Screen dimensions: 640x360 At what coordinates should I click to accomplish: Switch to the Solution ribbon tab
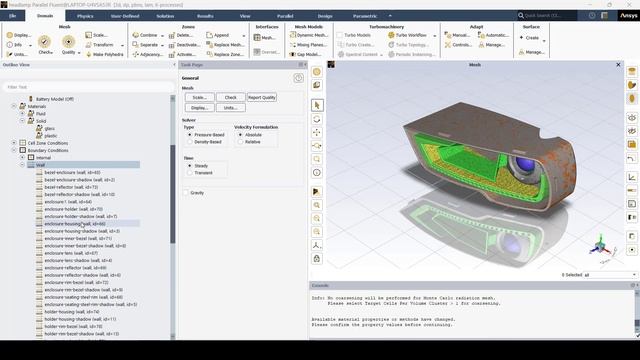[165, 16]
